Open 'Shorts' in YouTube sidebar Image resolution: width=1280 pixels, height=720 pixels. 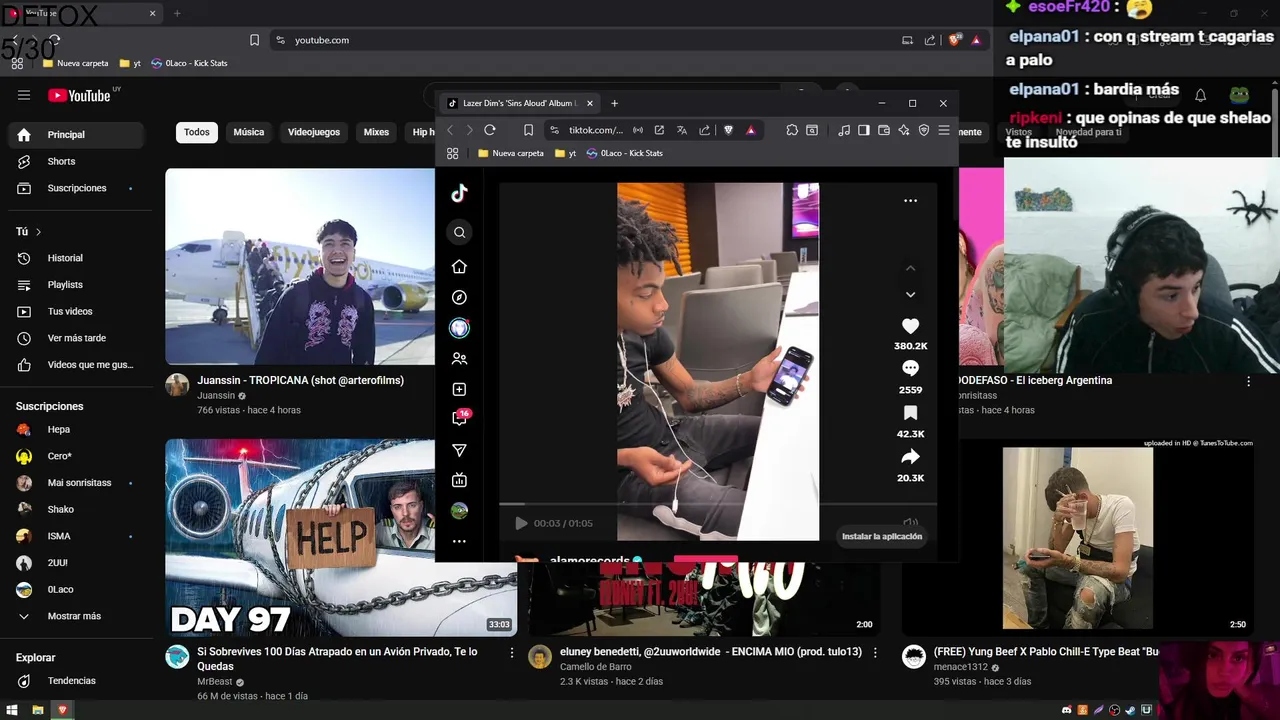coord(75,161)
